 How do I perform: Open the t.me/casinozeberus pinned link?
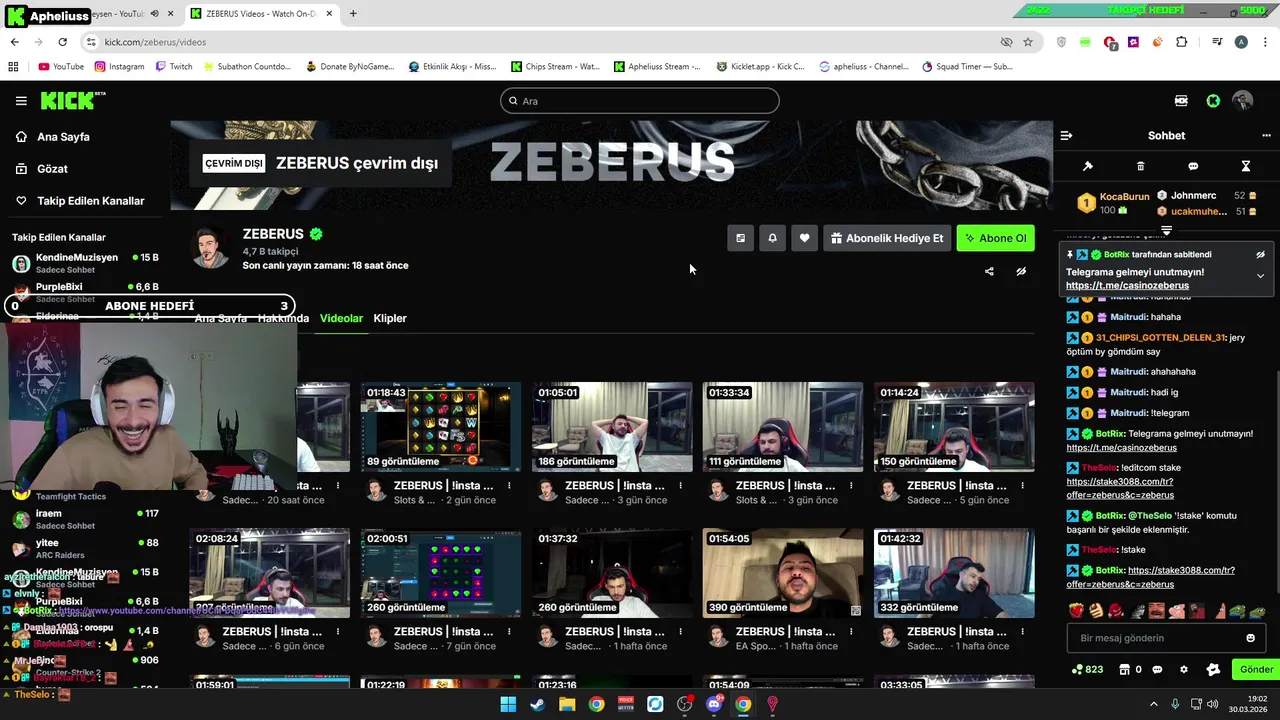1127,286
